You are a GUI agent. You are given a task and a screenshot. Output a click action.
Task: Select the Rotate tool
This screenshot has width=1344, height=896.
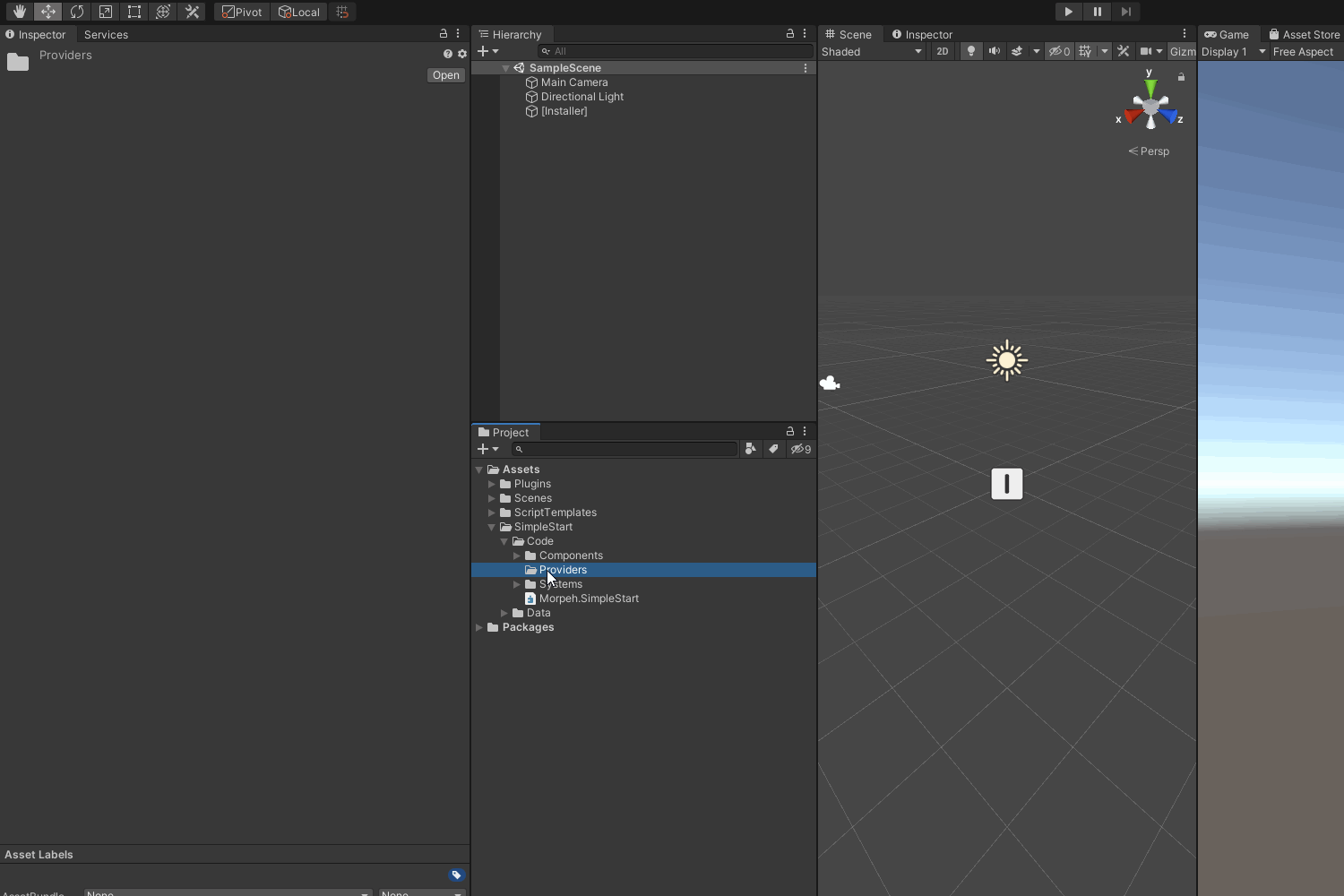pyautogui.click(x=77, y=12)
